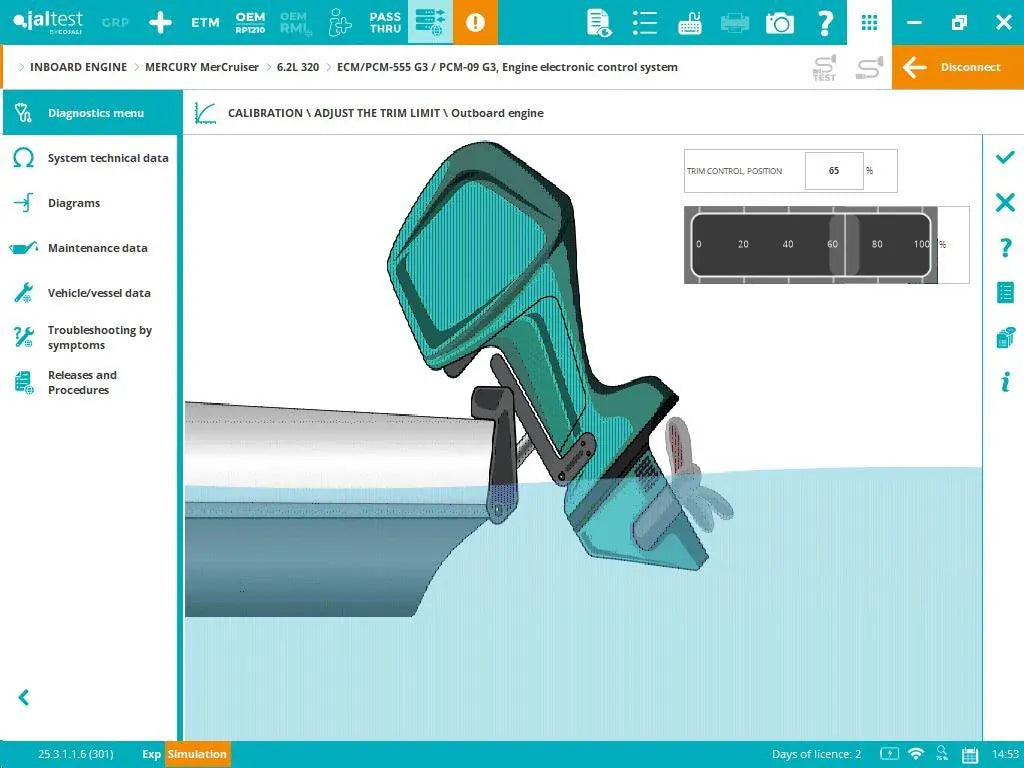Open the keyboard input icon

[x=690, y=22]
